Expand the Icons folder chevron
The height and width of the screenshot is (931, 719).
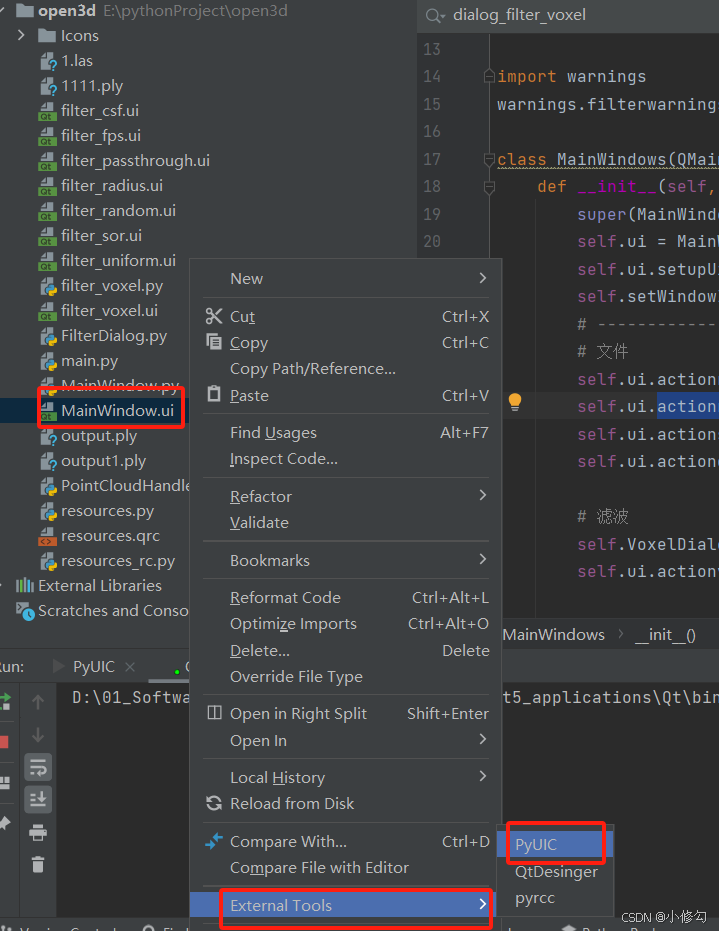(21, 36)
